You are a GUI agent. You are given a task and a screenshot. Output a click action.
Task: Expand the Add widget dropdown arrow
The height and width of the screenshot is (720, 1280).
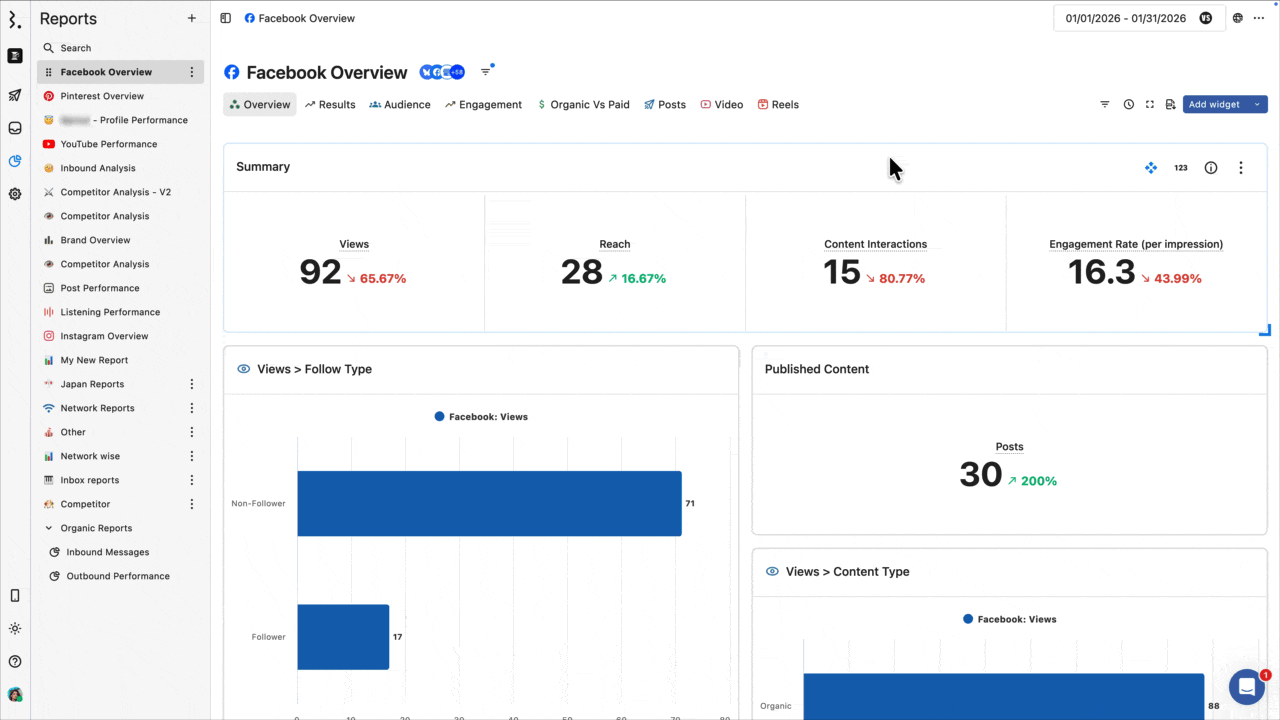point(1257,105)
